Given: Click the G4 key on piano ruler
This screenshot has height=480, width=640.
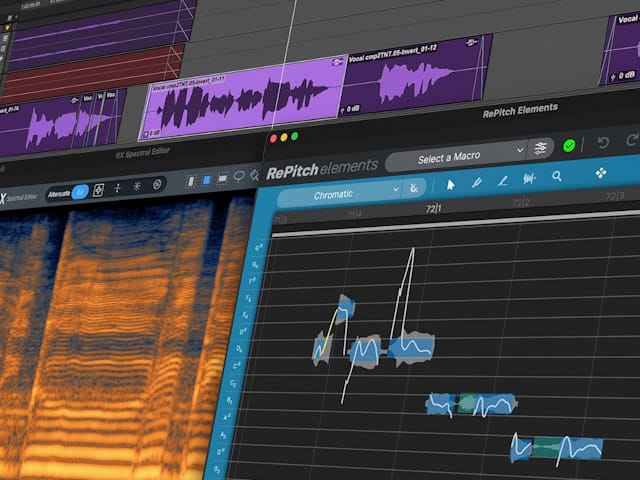Looking at the screenshot, I should click(x=256, y=265).
